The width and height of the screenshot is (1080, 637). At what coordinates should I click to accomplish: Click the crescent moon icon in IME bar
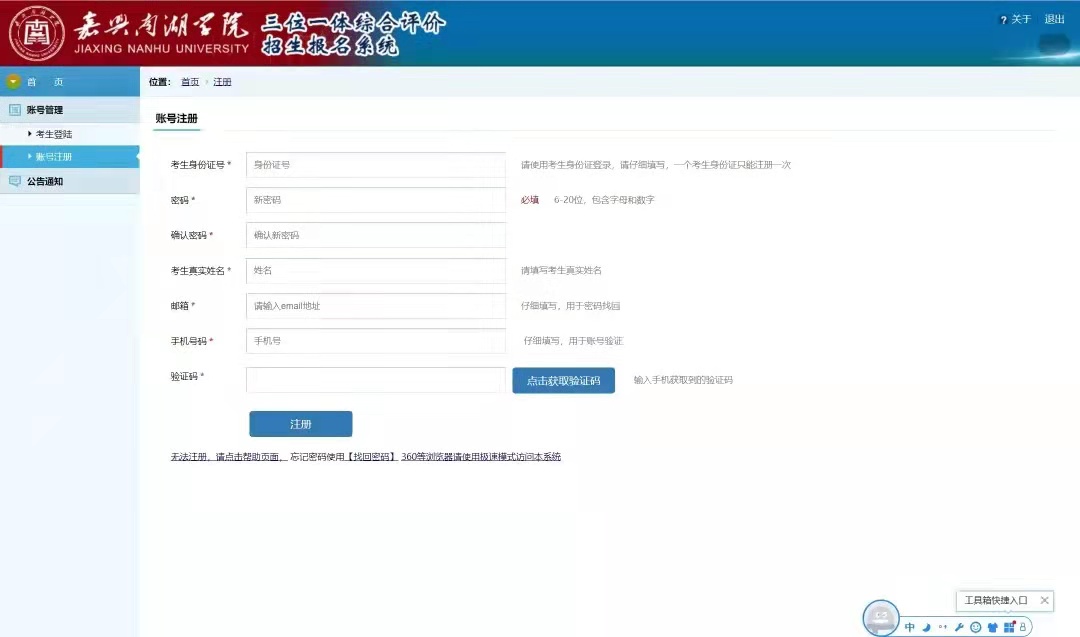tap(926, 627)
